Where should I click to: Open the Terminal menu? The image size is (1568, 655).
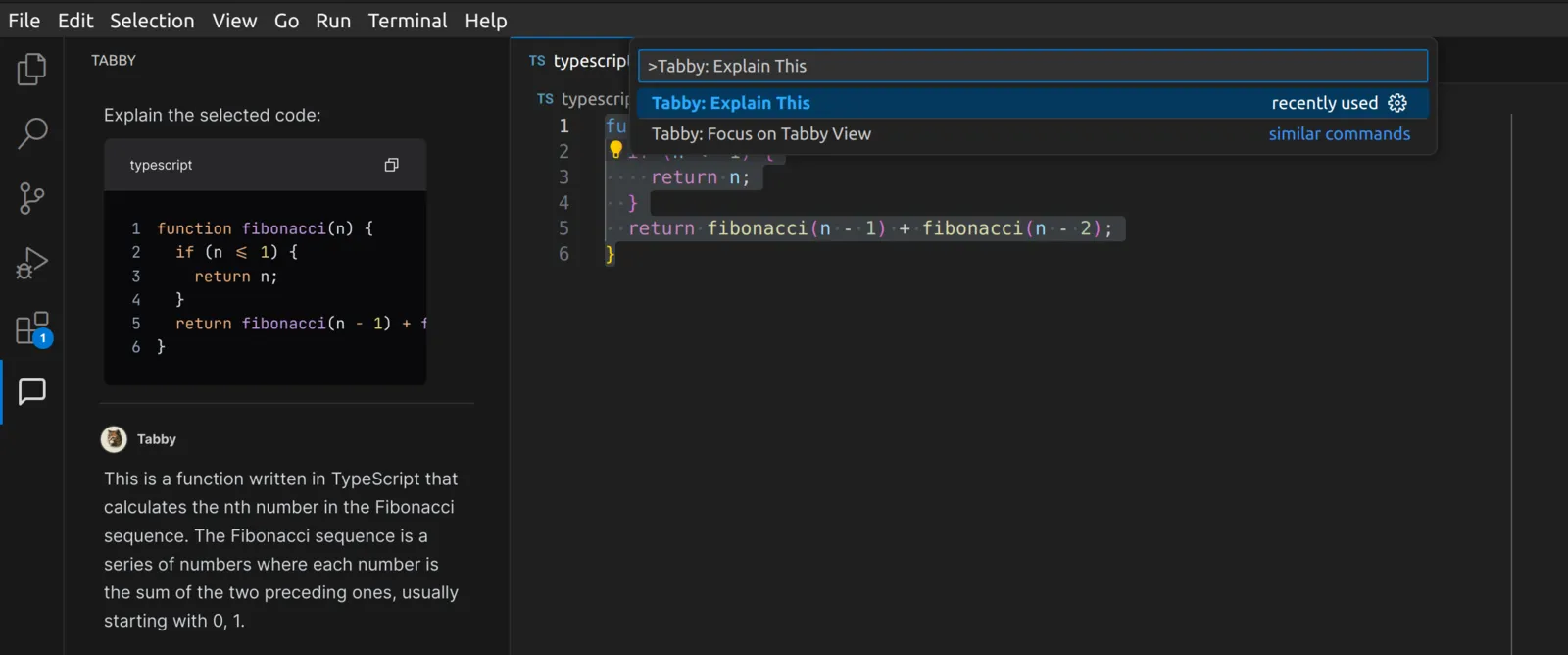pos(408,21)
